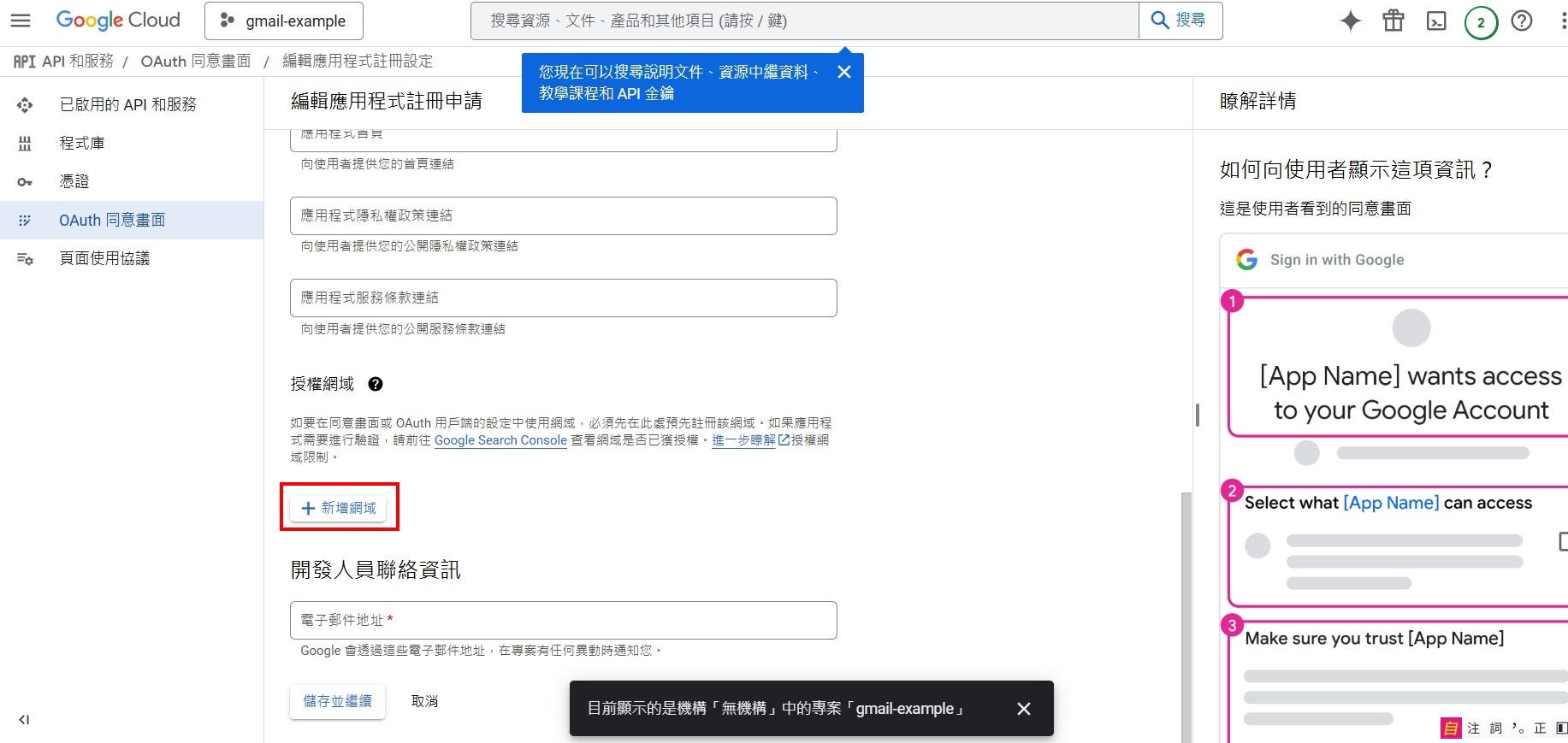Dismiss the gmail-example project snackbar
The height and width of the screenshot is (743, 1568).
pos(1024,709)
